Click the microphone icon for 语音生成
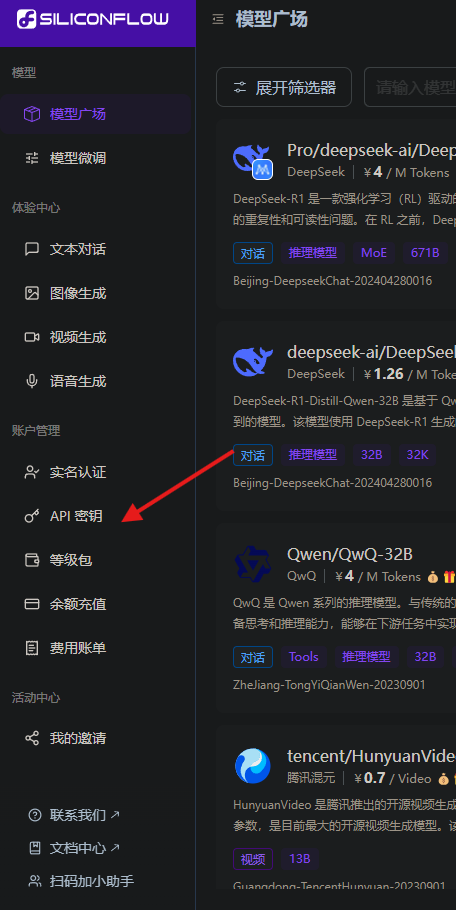The image size is (456, 910). pyautogui.click(x=32, y=381)
